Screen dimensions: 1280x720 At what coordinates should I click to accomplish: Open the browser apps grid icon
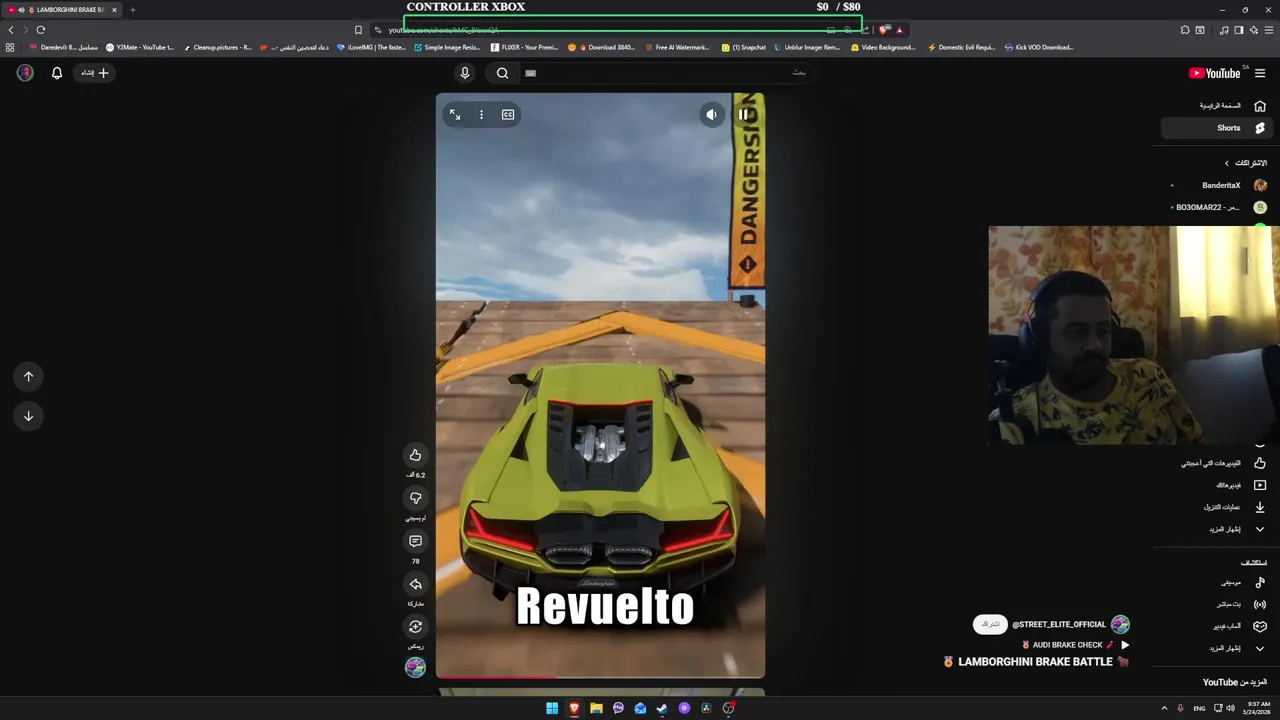tap(10, 47)
